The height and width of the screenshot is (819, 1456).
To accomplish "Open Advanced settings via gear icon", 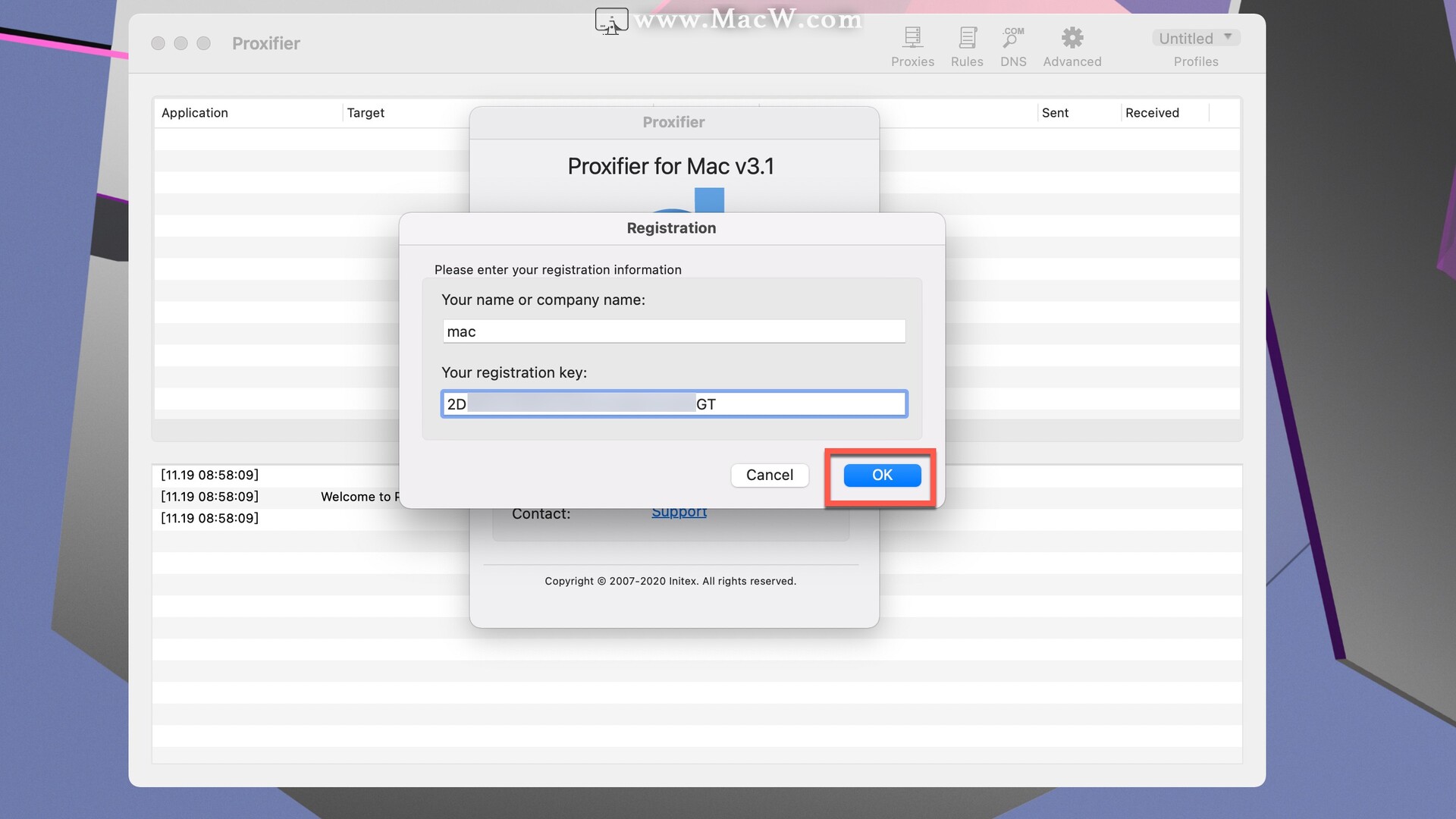I will [x=1072, y=45].
